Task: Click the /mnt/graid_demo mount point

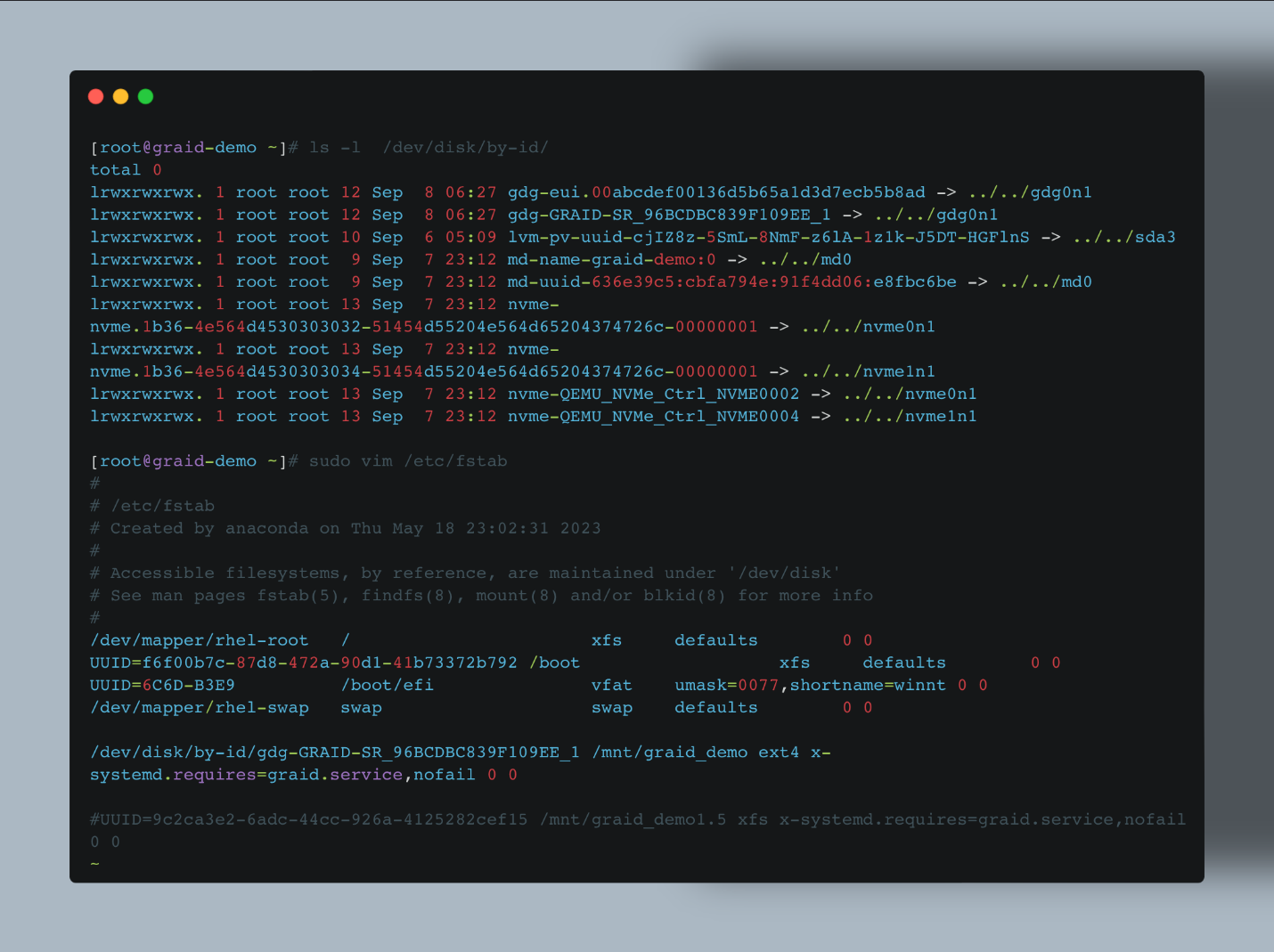Action: pyautogui.click(x=669, y=753)
